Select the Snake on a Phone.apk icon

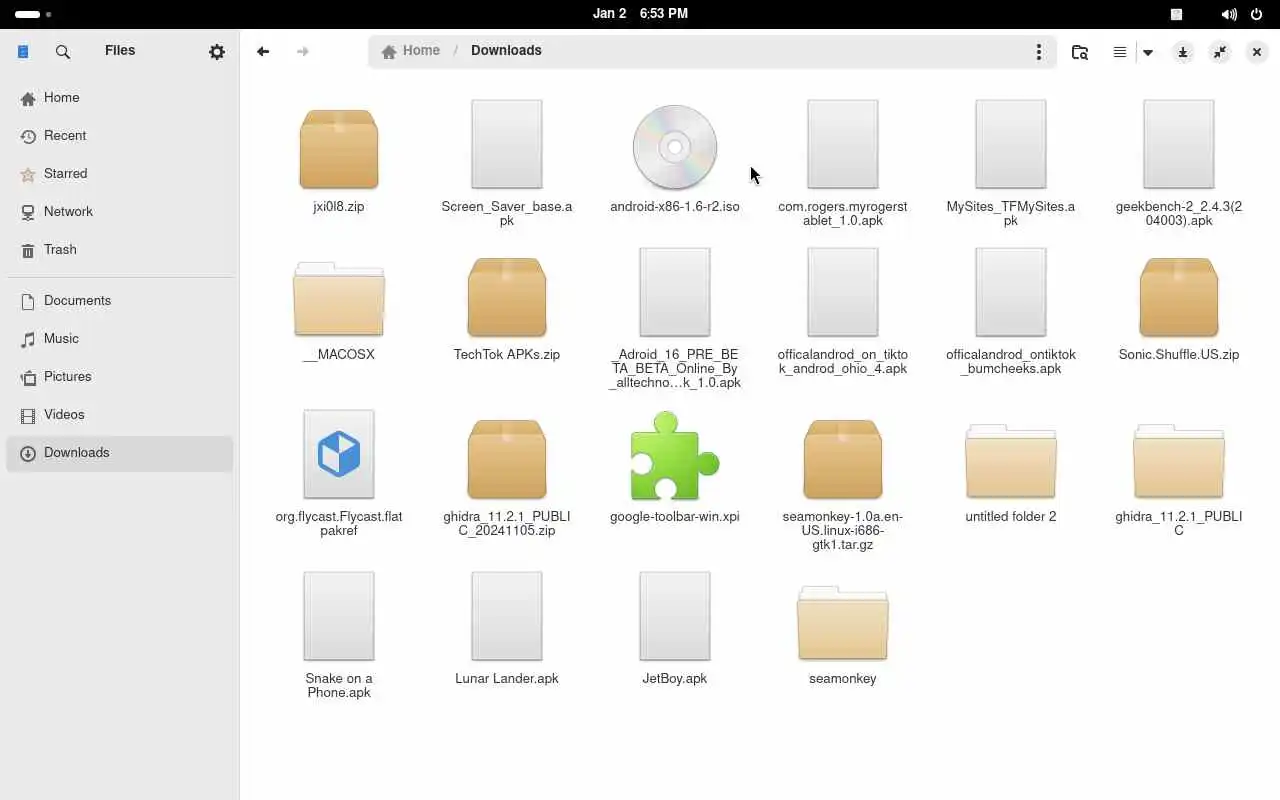(339, 616)
